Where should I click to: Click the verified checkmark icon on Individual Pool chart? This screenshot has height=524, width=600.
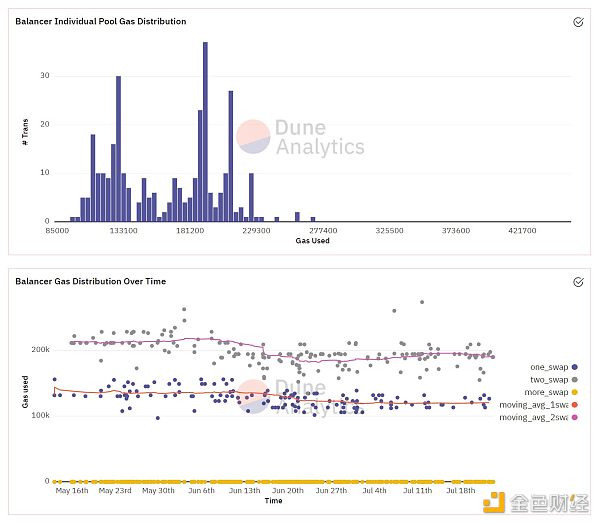(x=578, y=21)
